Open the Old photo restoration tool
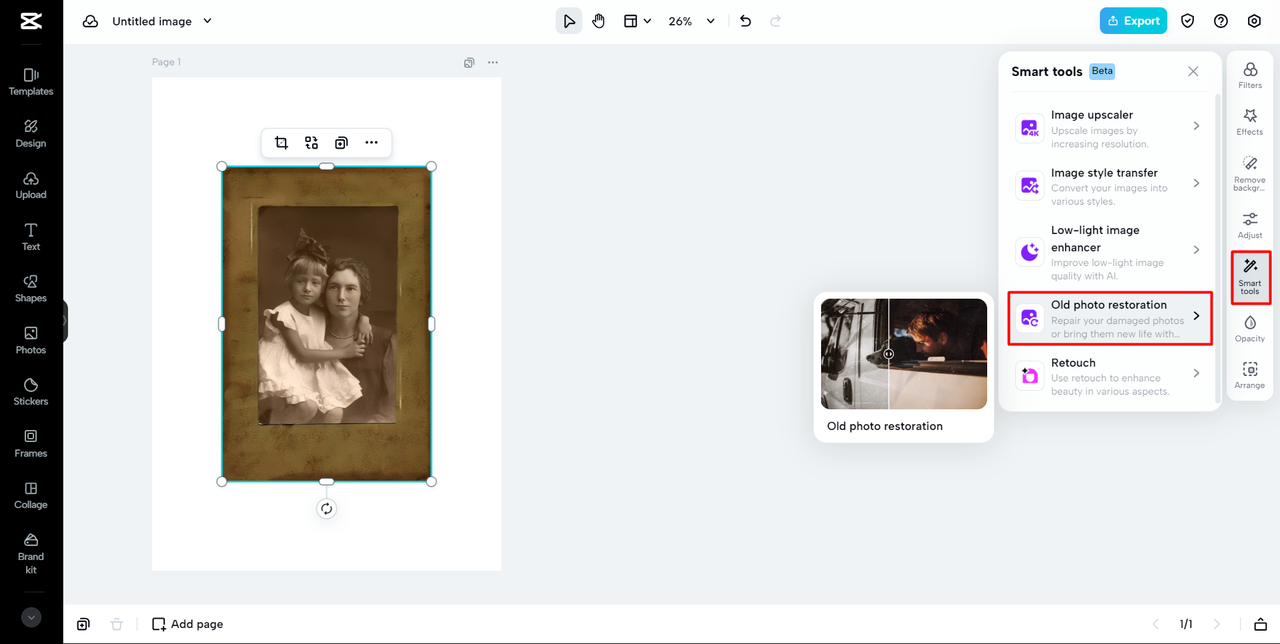1280x644 pixels. pyautogui.click(x=1110, y=318)
